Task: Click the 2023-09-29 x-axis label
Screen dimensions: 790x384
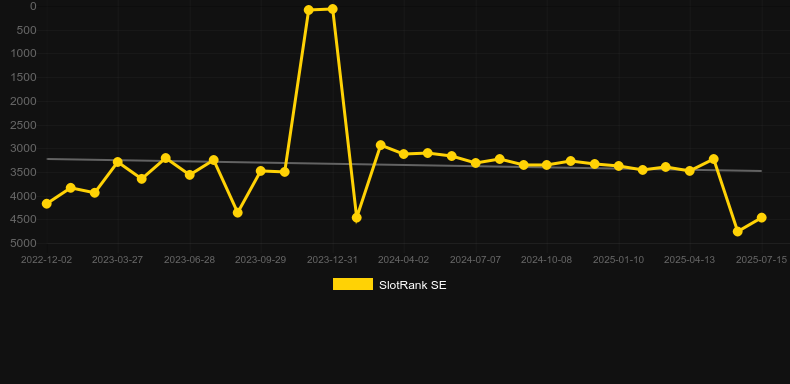Action: pyautogui.click(x=260, y=260)
